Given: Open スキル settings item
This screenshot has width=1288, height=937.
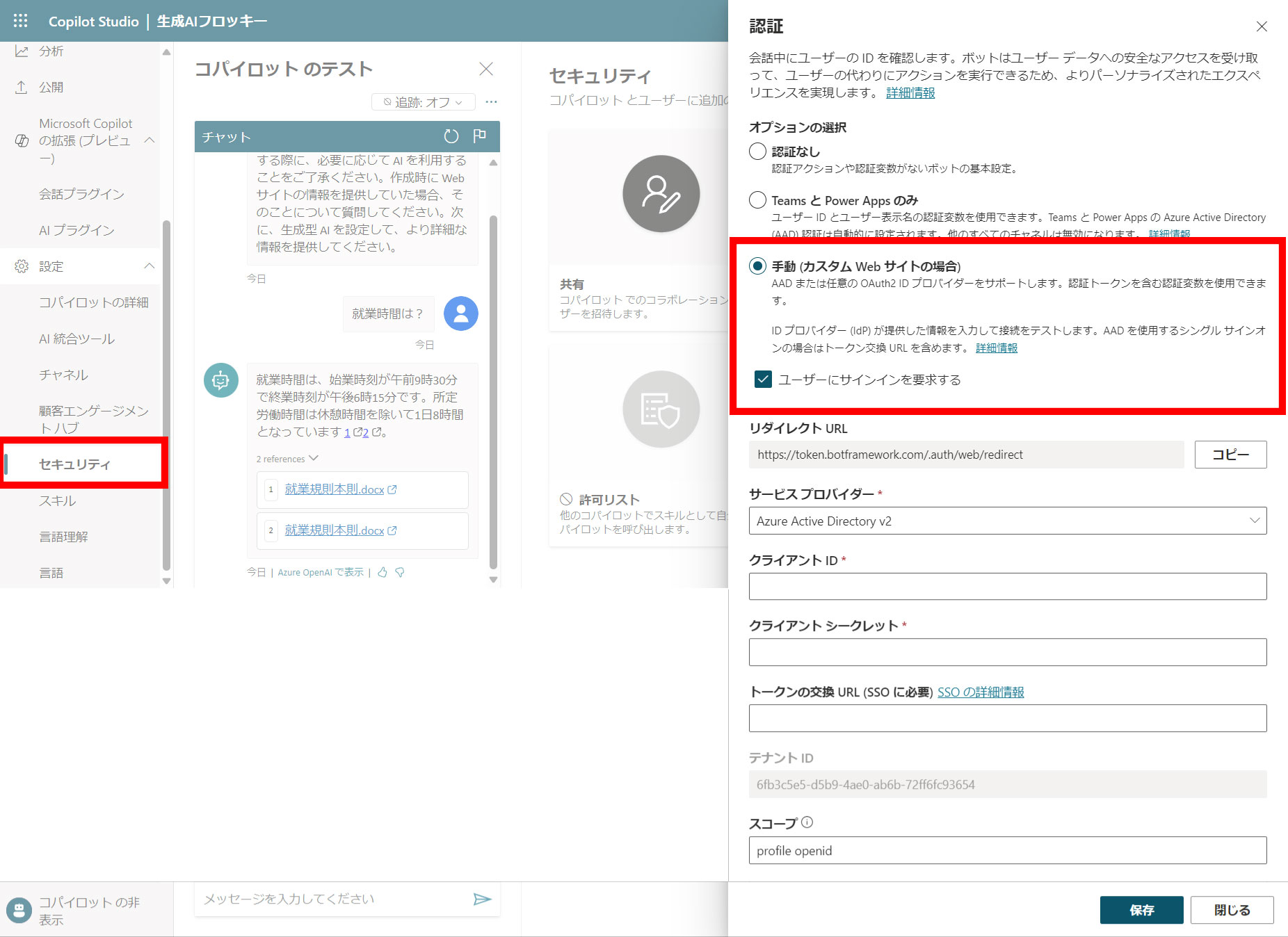Looking at the screenshot, I should click(58, 500).
